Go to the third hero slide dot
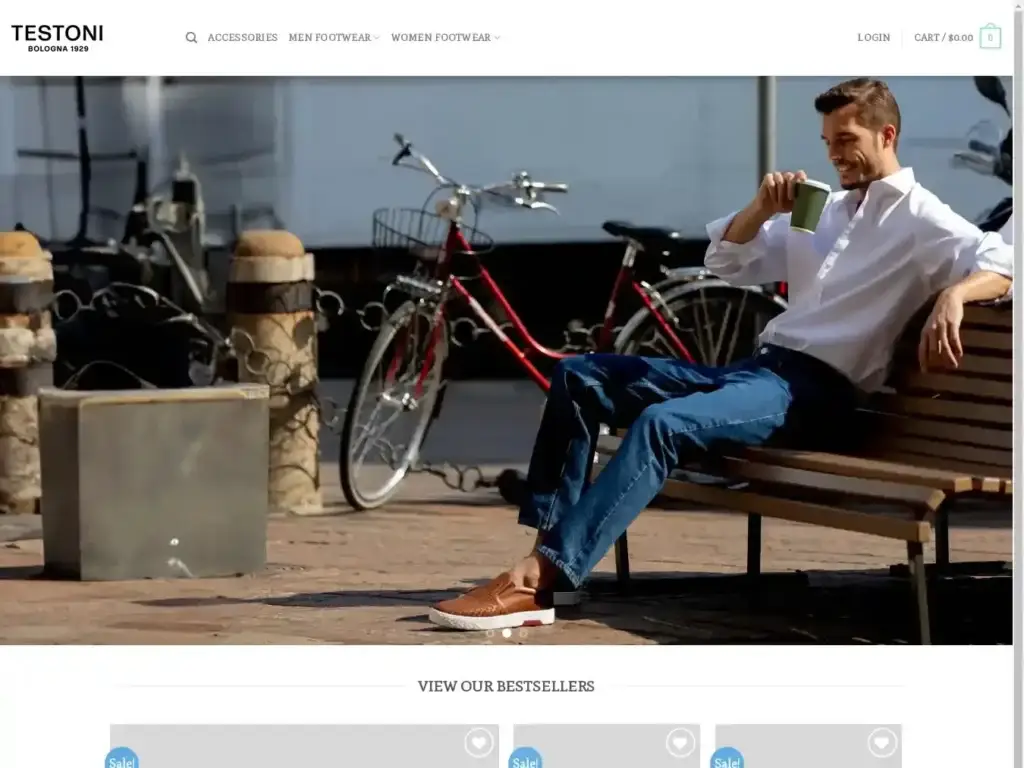The width and height of the screenshot is (1024, 768). tap(522, 633)
